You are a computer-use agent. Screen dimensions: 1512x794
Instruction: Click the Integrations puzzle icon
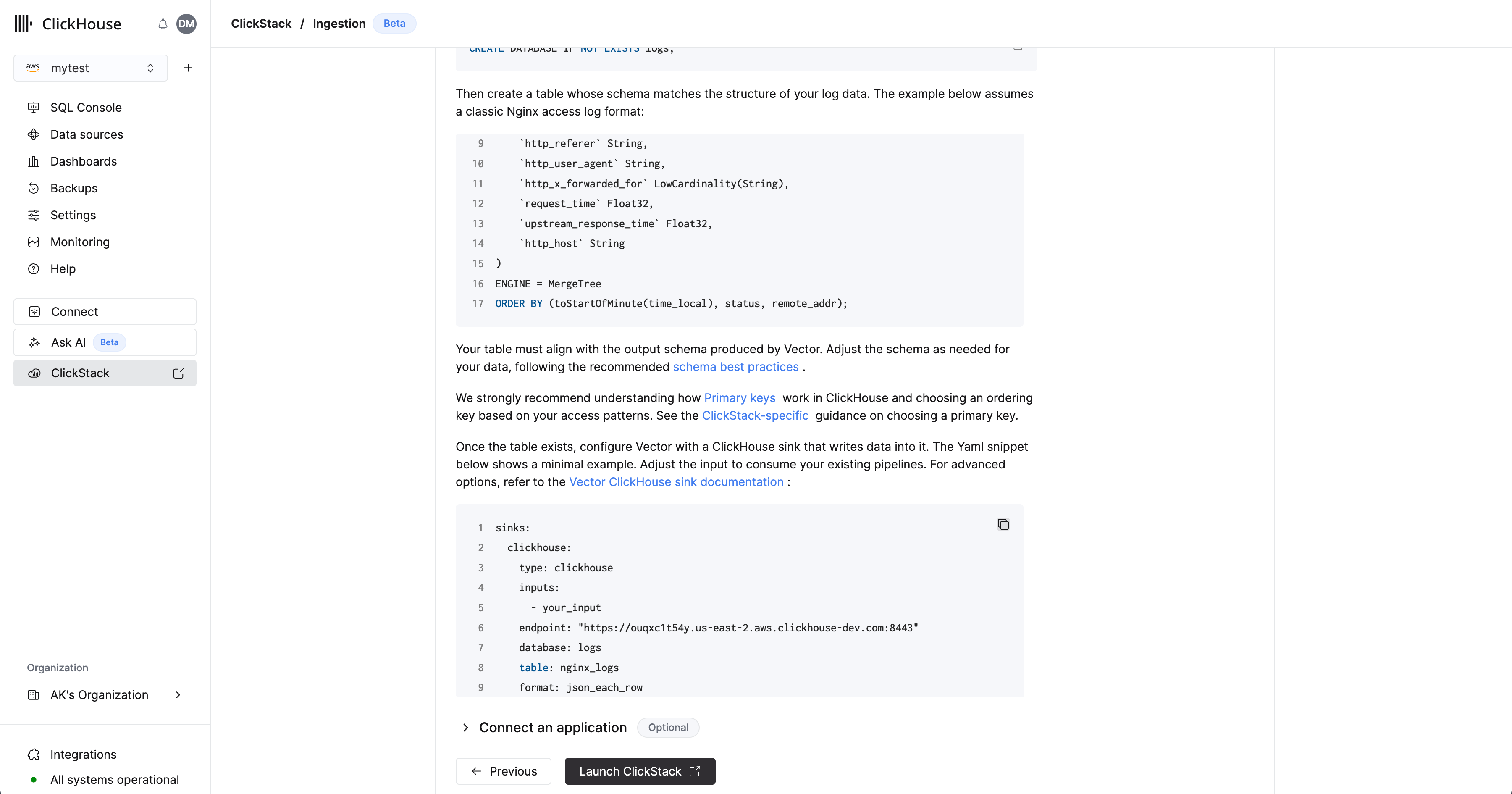click(34, 755)
